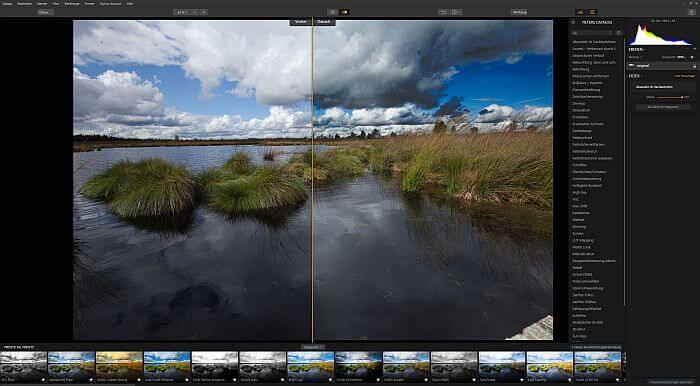The image size is (700, 386).
Task: Toggle the eye preview icon in top toolbar
Action: tap(332, 12)
